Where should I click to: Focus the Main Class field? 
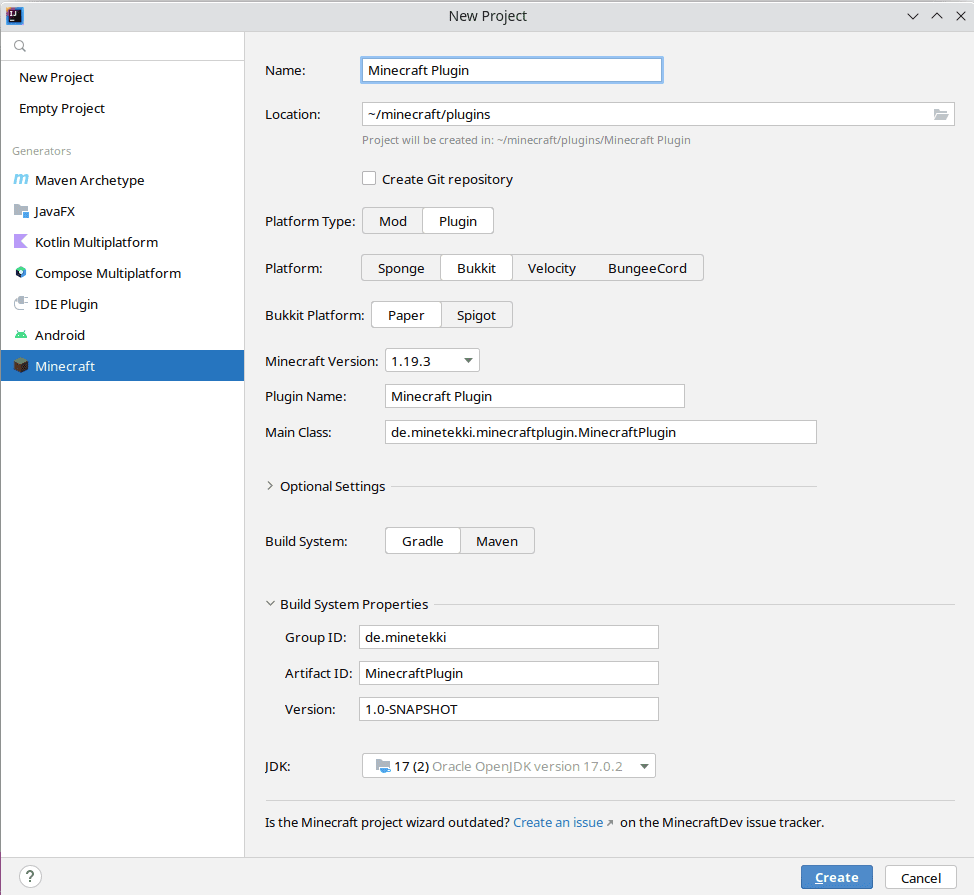pos(601,432)
